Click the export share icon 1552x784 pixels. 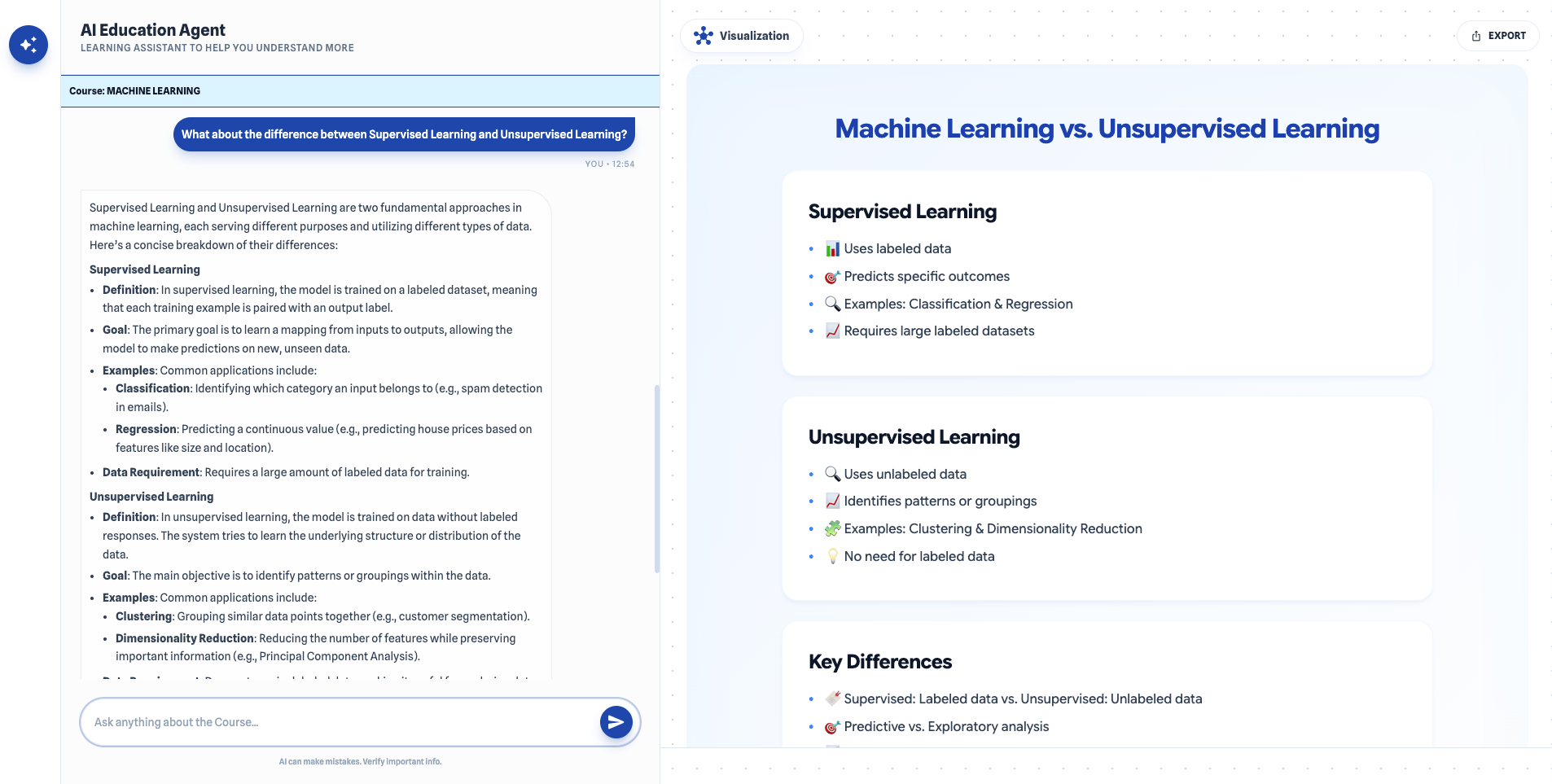point(1475,36)
